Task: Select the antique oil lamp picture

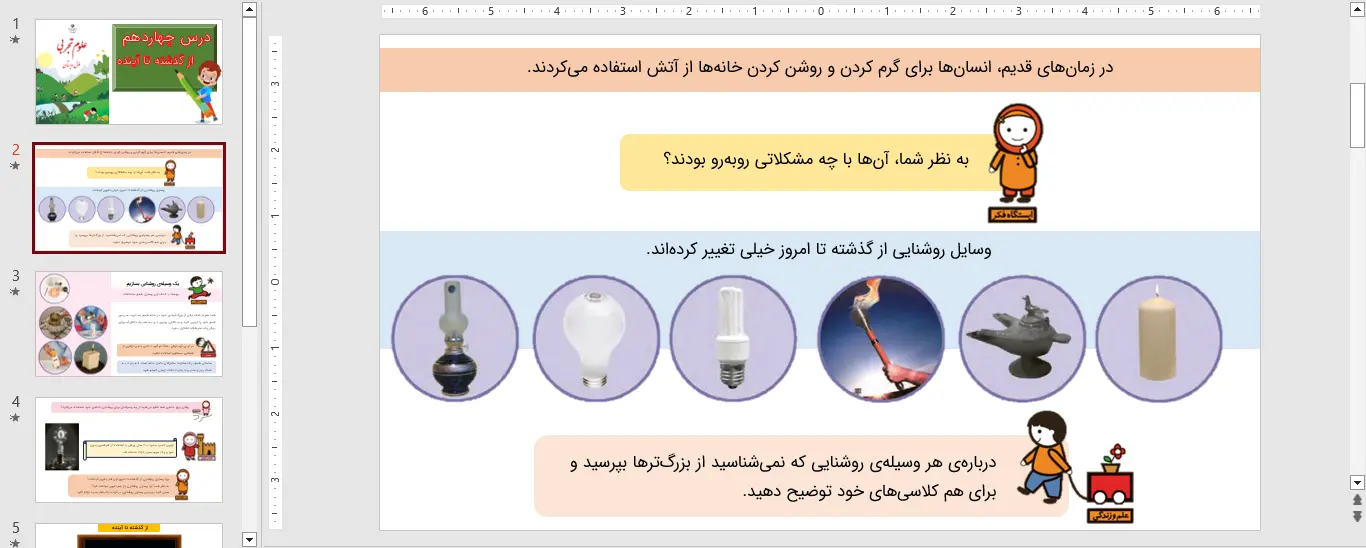Action: coord(1022,337)
